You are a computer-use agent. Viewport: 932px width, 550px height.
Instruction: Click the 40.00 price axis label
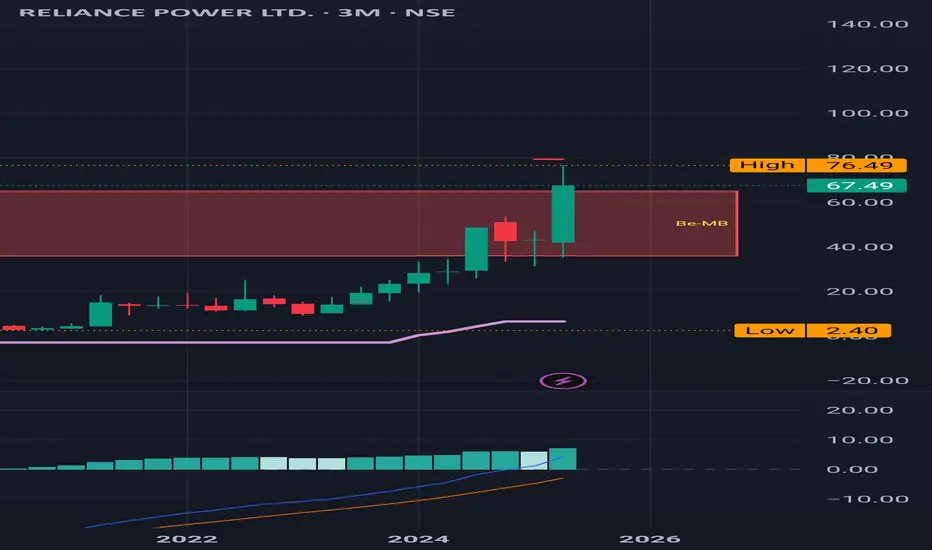[x=860, y=247]
